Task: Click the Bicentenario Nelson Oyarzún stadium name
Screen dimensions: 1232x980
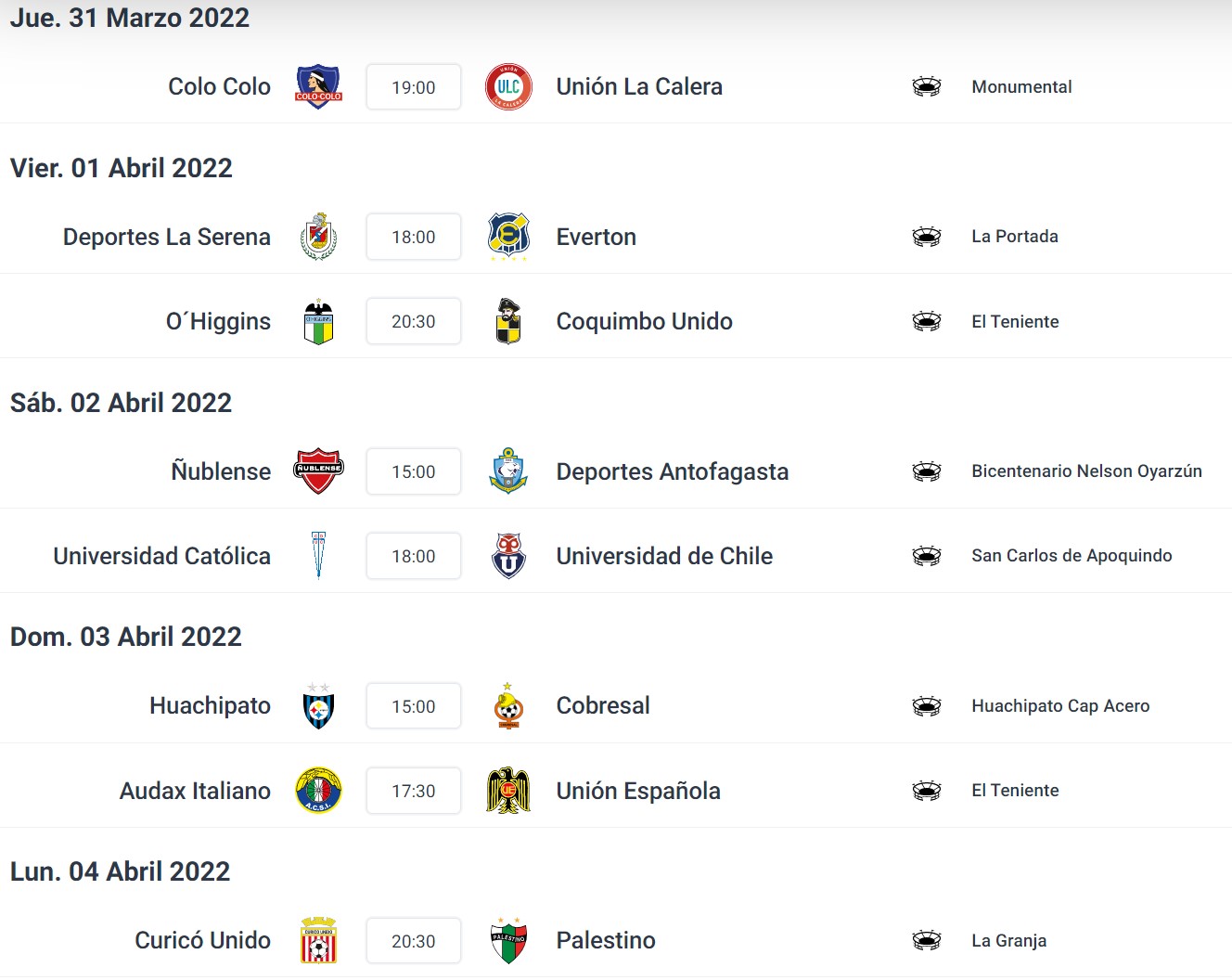Action: click(x=1086, y=471)
